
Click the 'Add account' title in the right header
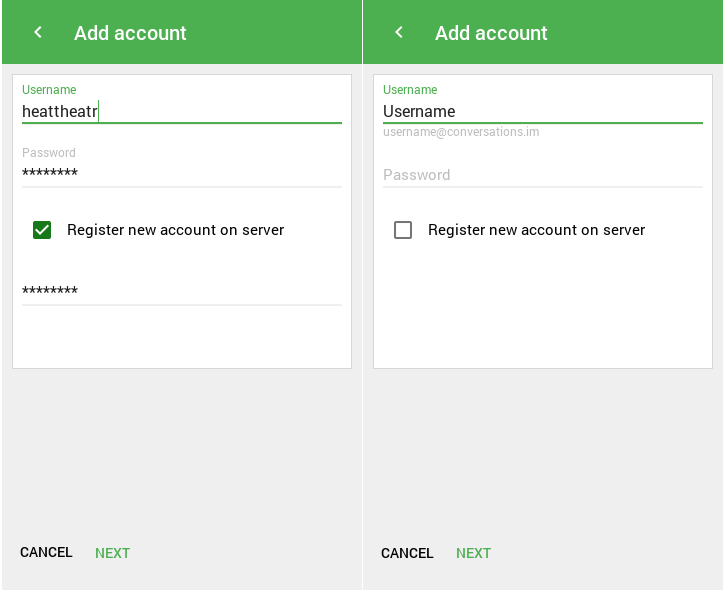(x=491, y=33)
